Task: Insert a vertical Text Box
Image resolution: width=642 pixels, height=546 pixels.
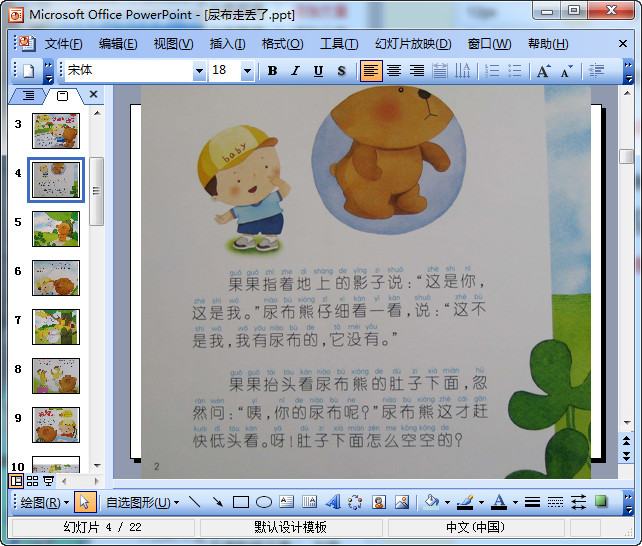Action: click(310, 502)
